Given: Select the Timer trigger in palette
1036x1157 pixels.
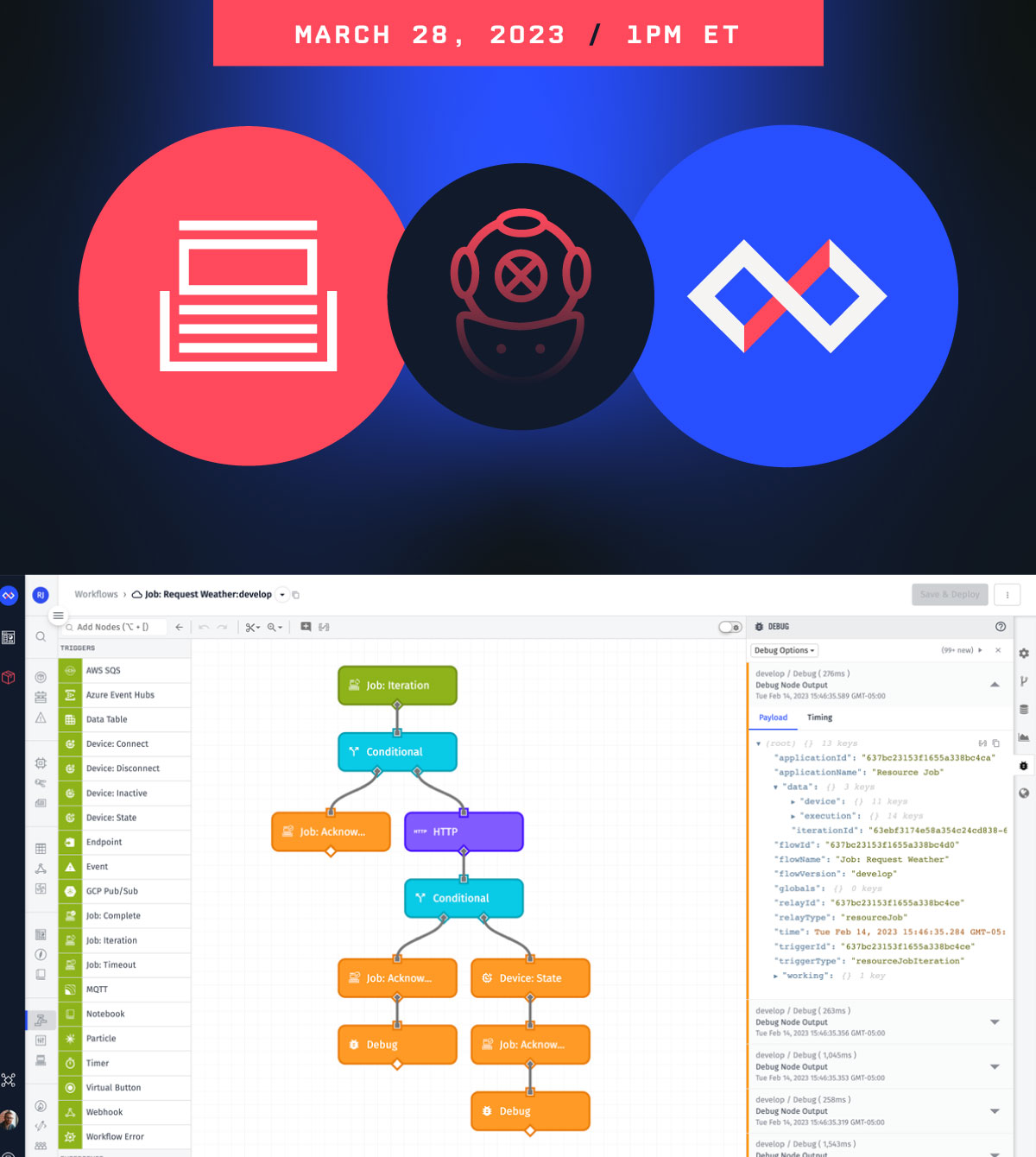Looking at the screenshot, I should [x=124, y=1063].
